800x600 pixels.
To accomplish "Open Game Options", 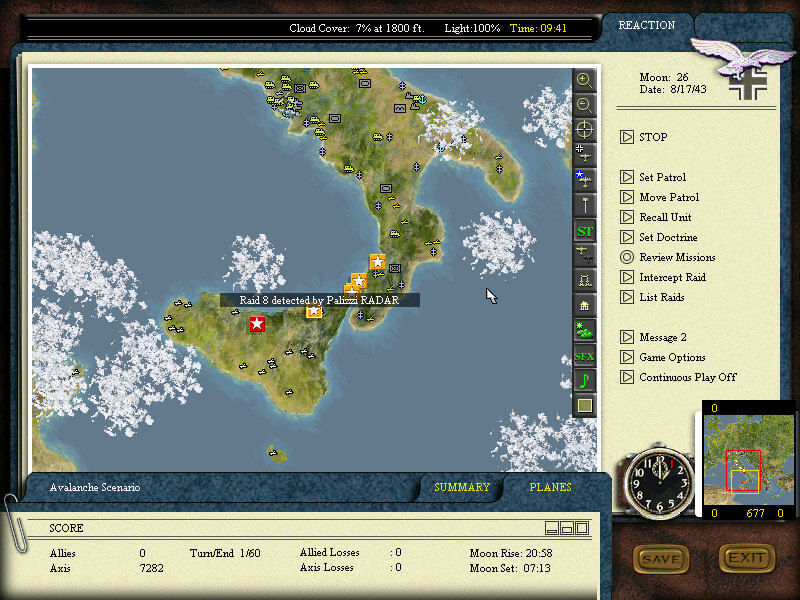I will tap(663, 357).
